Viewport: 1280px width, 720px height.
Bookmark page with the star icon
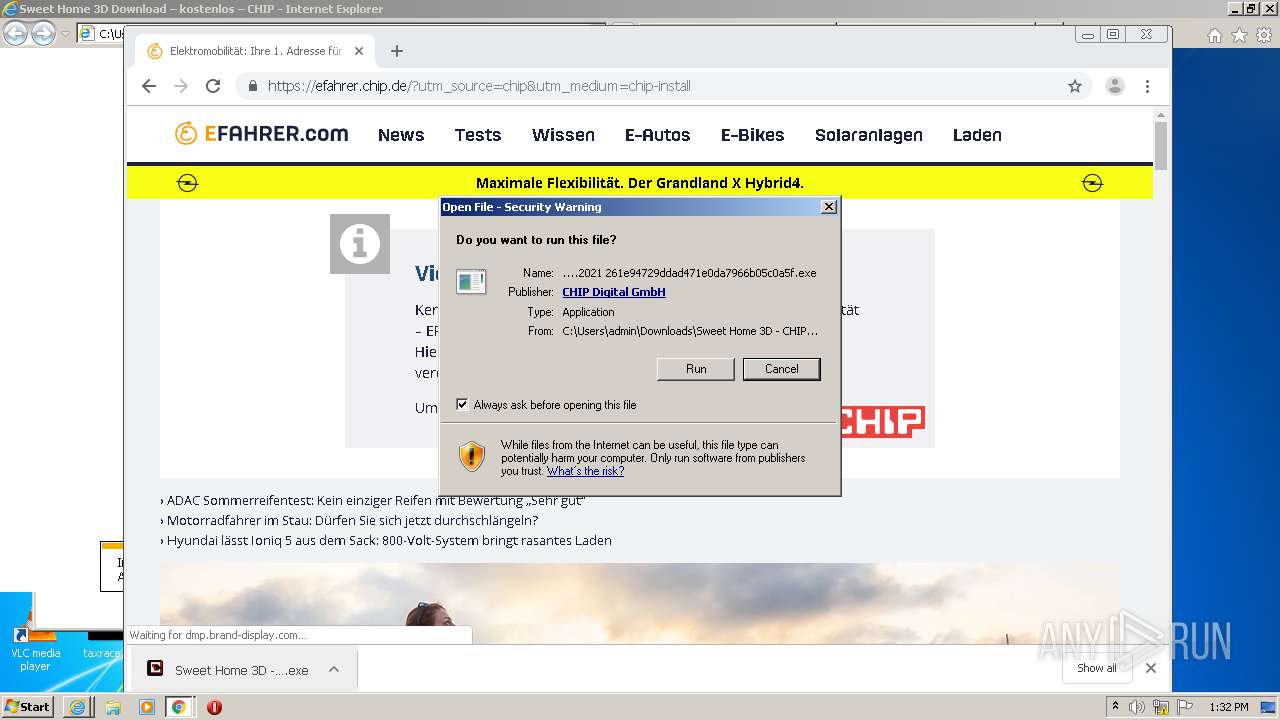click(x=1075, y=86)
